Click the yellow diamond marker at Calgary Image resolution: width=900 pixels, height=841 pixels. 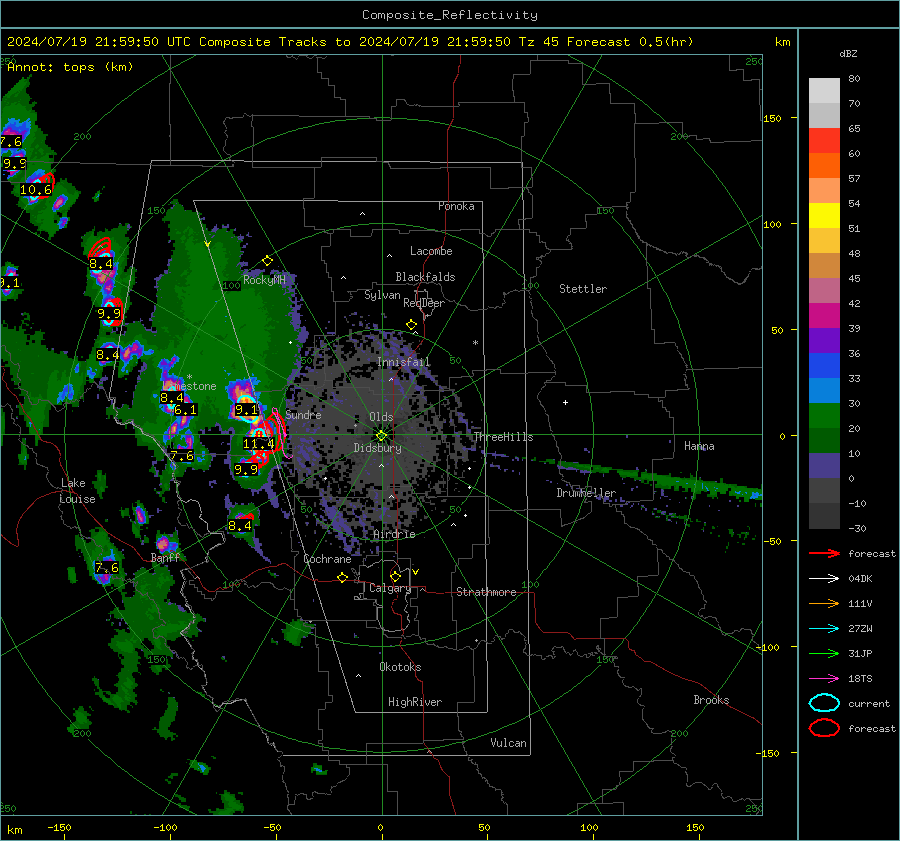click(x=395, y=576)
